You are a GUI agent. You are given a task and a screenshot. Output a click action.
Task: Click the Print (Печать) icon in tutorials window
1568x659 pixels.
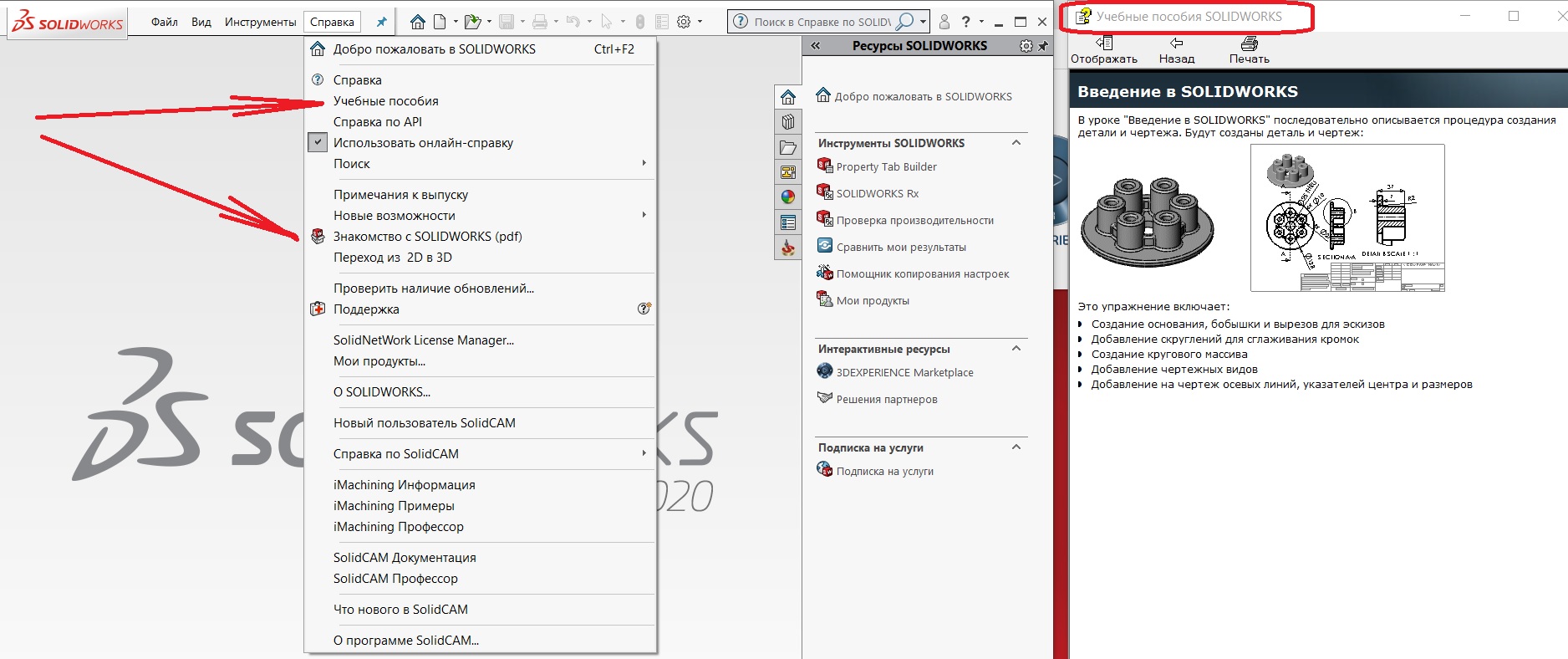(x=1250, y=43)
